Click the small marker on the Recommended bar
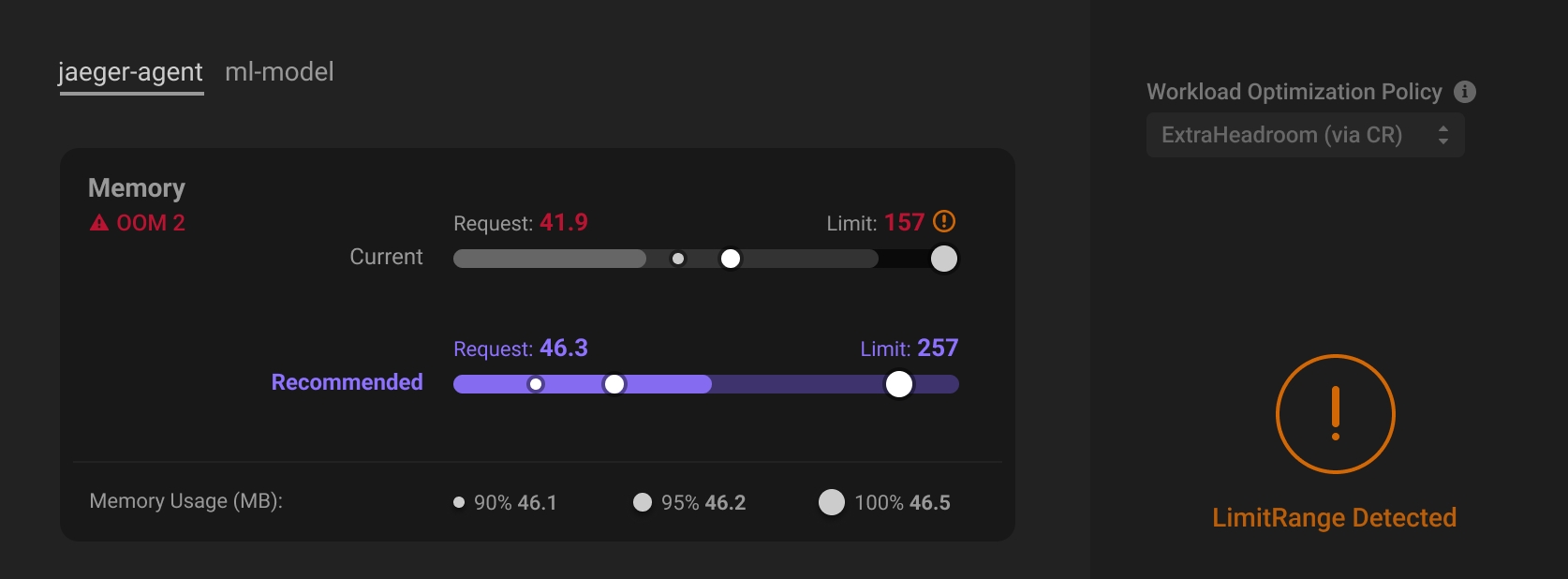 536,384
